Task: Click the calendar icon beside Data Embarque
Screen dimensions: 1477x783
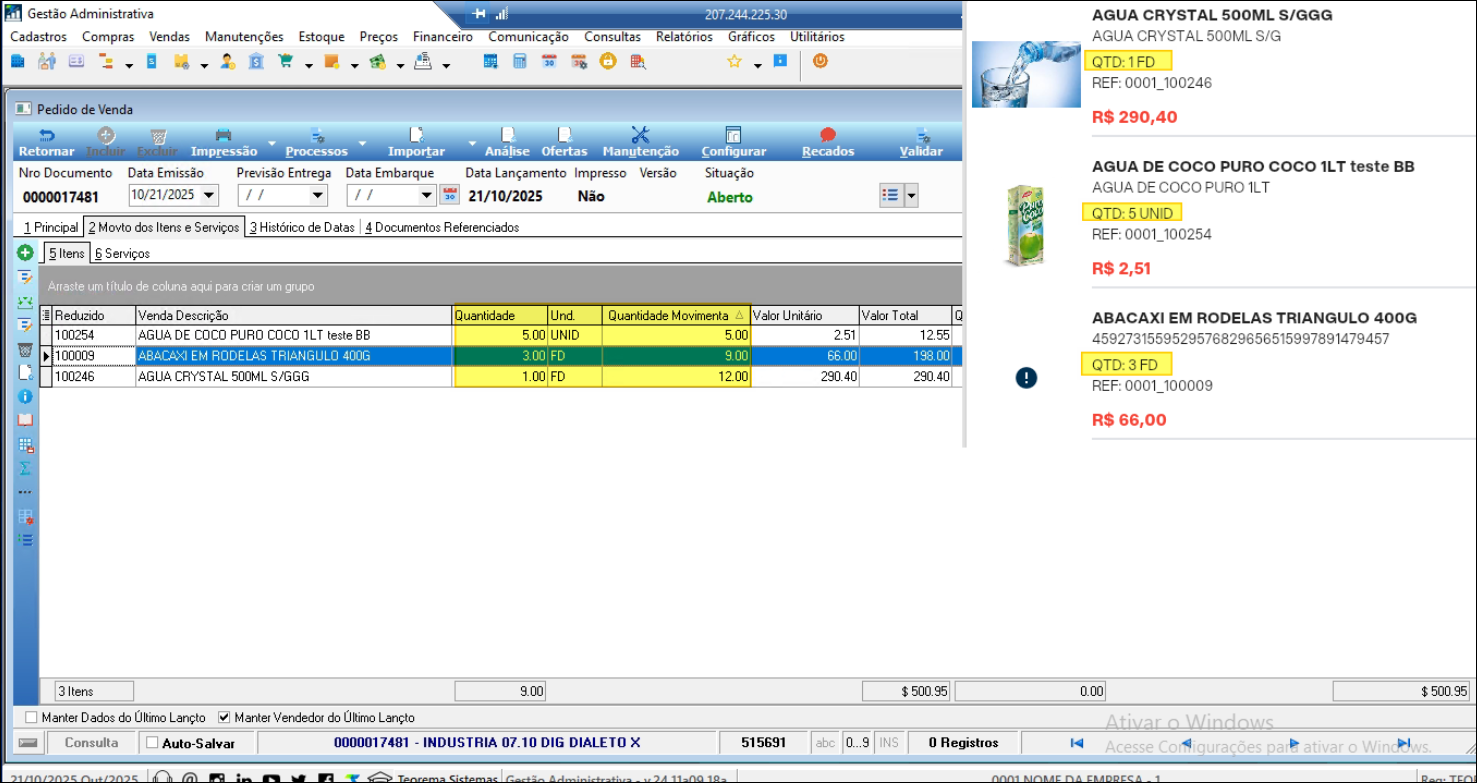Action: click(450, 195)
